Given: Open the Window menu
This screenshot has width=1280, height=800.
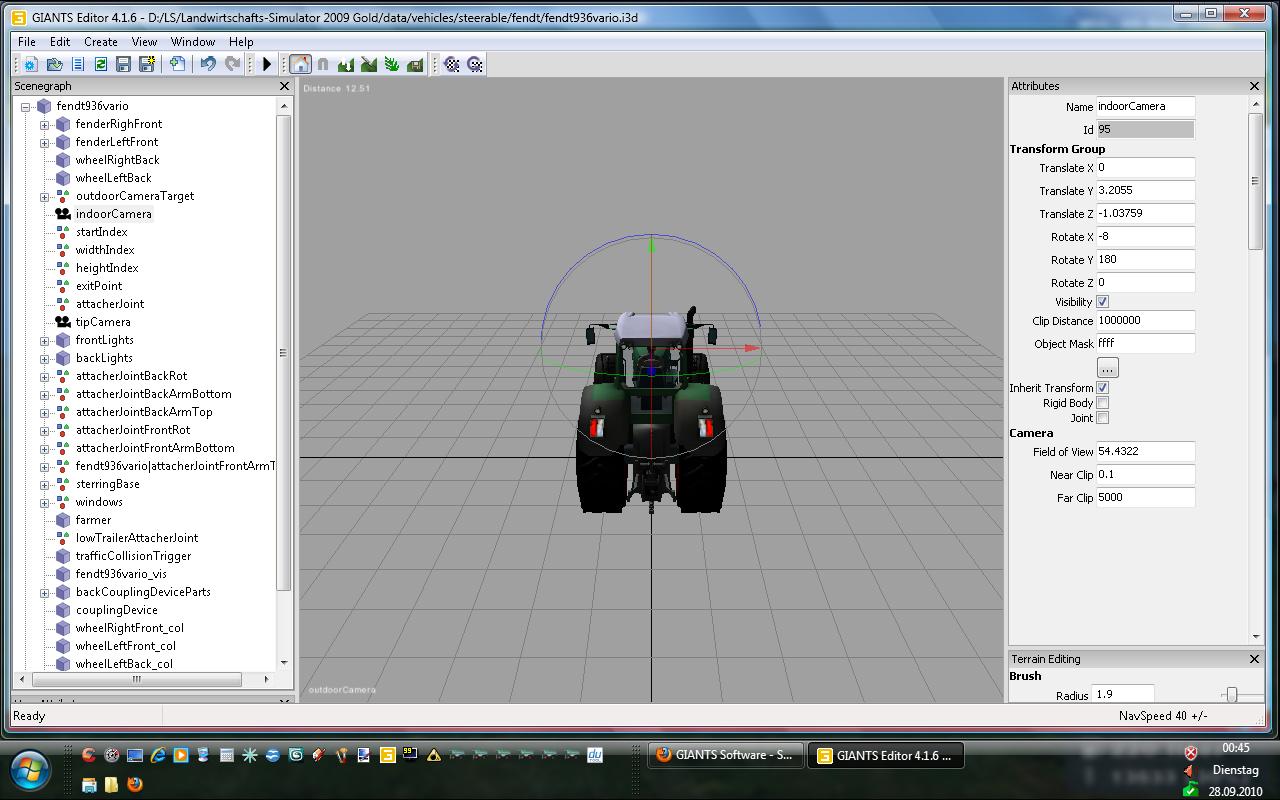Looking at the screenshot, I should (192, 42).
